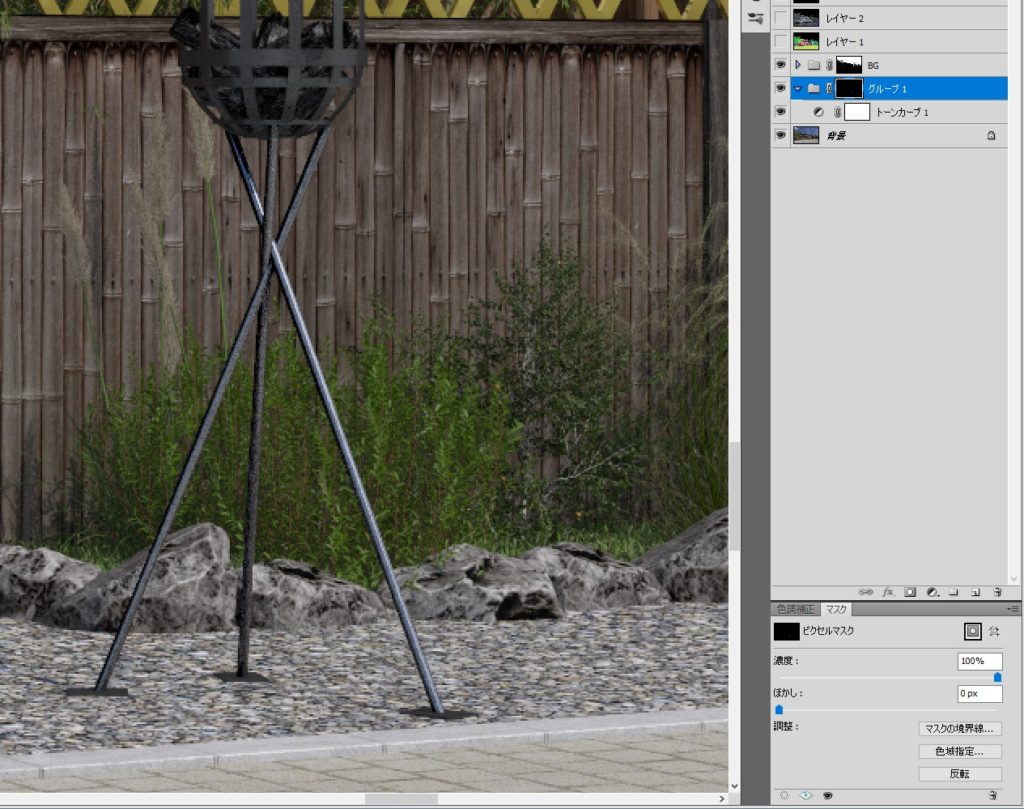Create new adjustment layer from icon

(931, 591)
